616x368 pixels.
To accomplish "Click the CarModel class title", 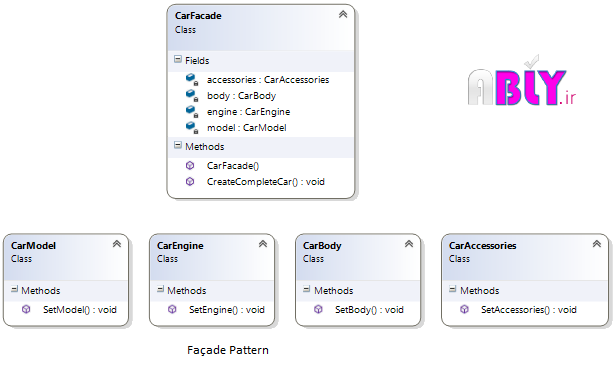I will (33, 246).
